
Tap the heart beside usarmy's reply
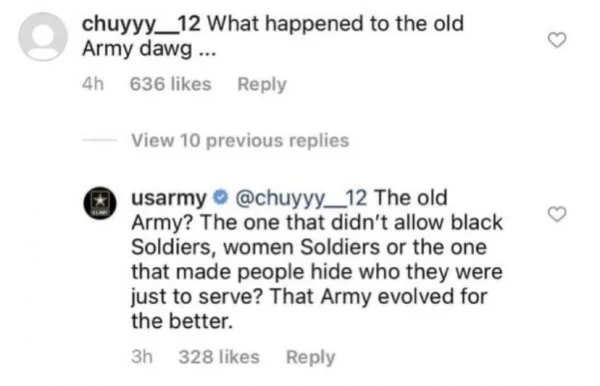[557, 214]
